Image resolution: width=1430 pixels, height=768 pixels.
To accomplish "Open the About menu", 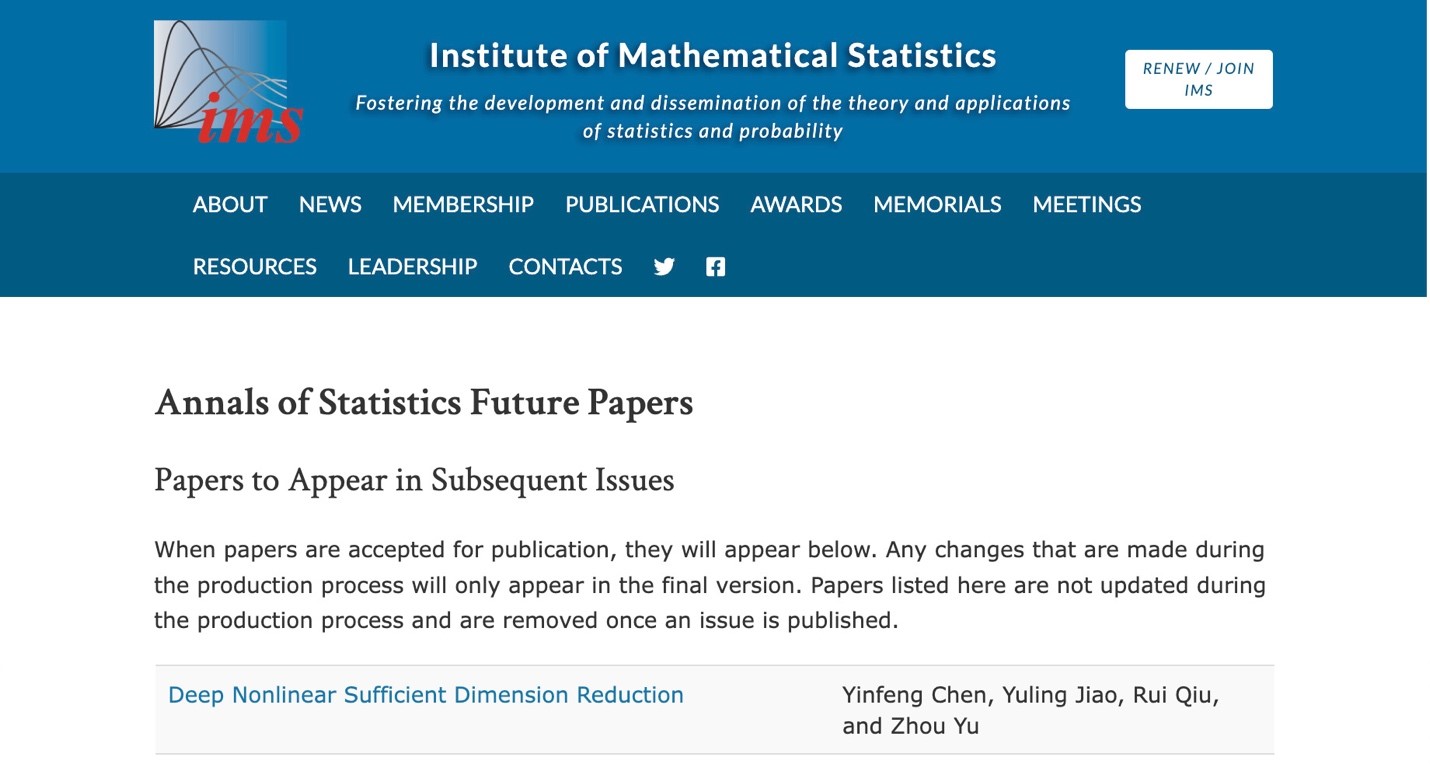I will 230,205.
